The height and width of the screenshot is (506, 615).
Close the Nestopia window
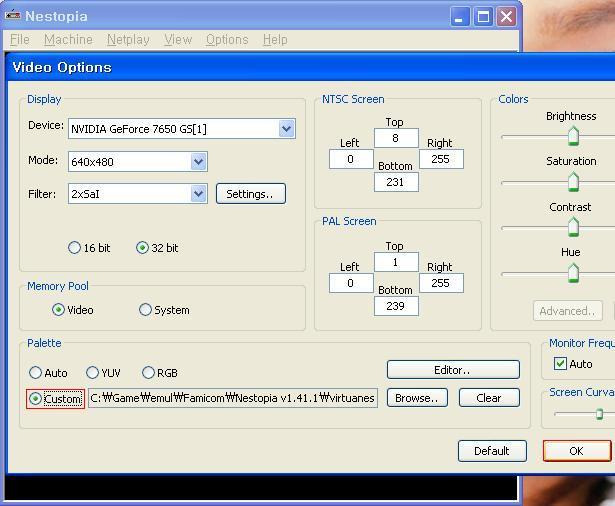pyautogui.click(x=506, y=17)
